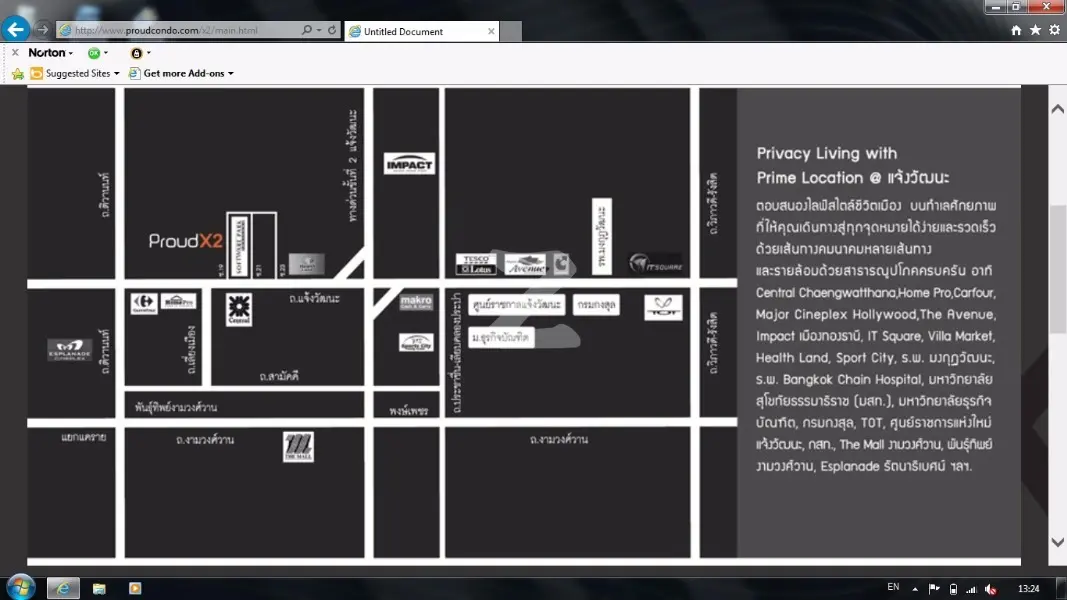
Task: Show hidden system tray icons
Action: tap(915, 589)
